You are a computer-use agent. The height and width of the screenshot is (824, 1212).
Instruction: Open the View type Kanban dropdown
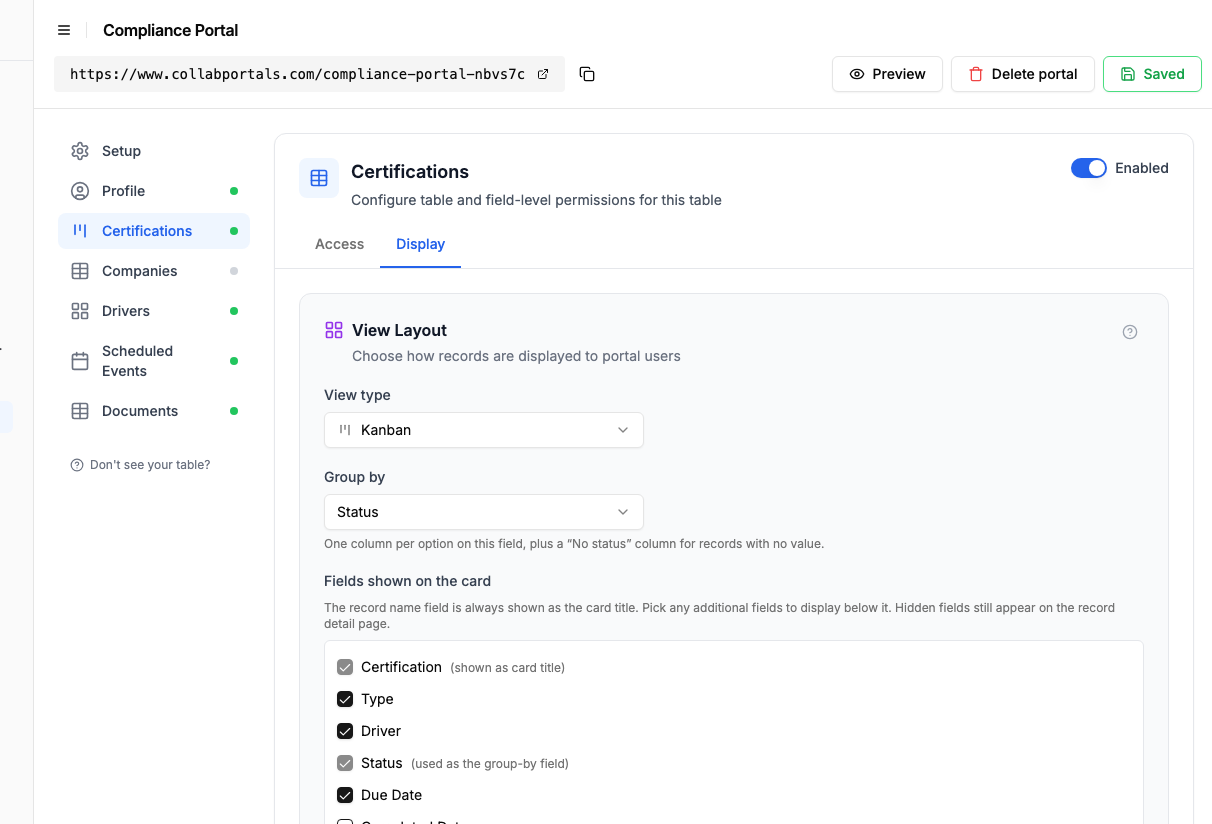coord(484,430)
